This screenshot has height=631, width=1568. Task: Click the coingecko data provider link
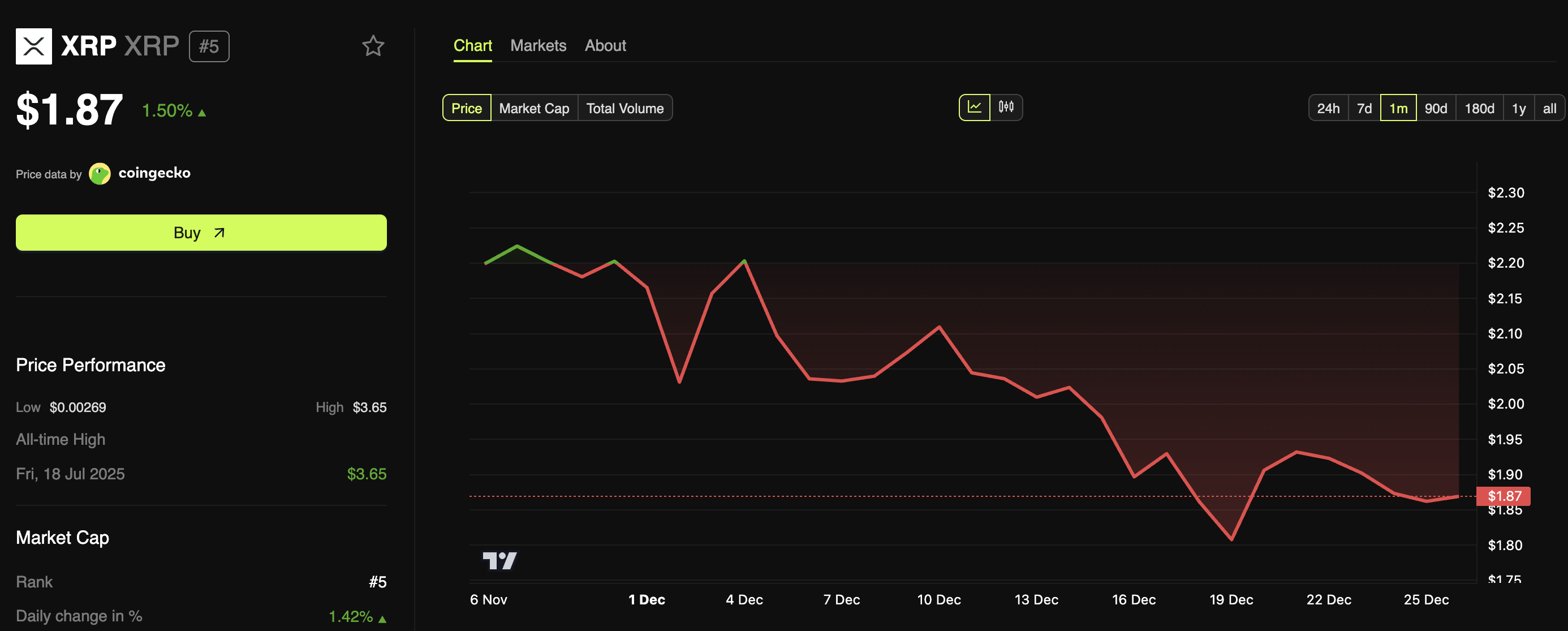pyautogui.click(x=154, y=174)
